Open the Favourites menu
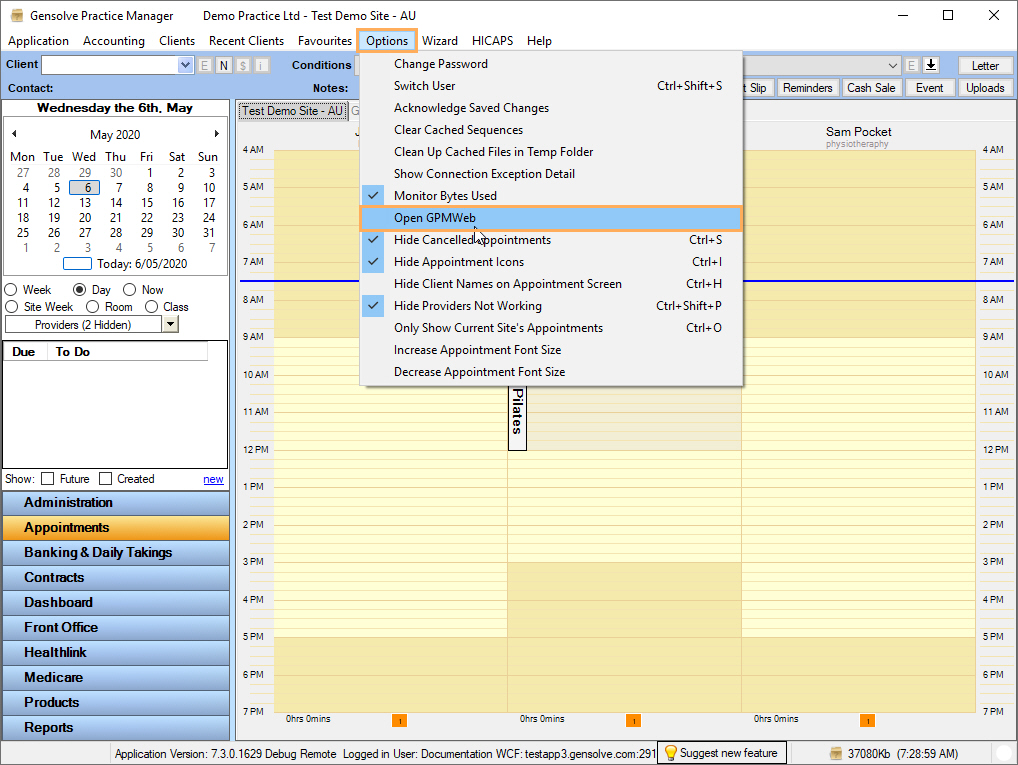 (325, 41)
